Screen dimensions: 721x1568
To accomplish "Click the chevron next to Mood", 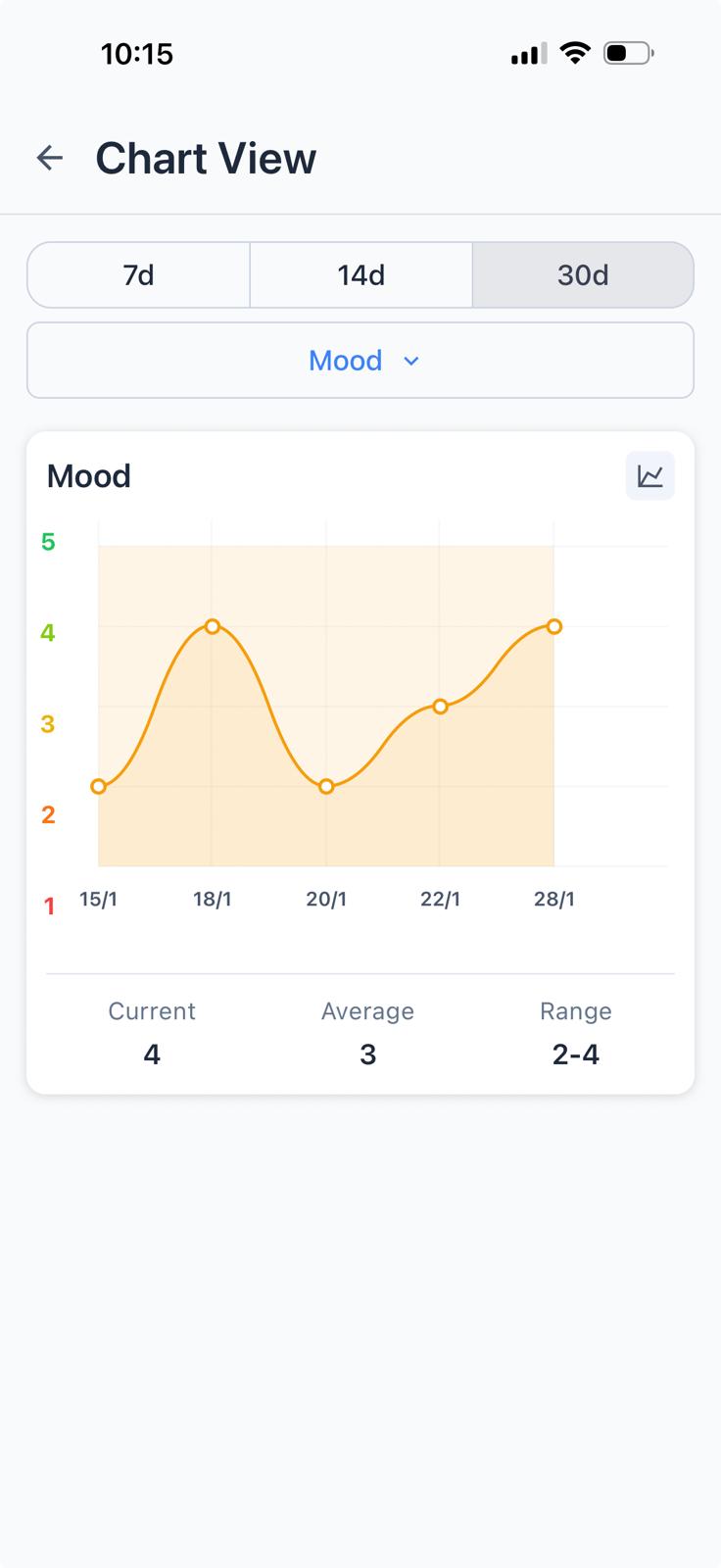I will pyautogui.click(x=410, y=361).
